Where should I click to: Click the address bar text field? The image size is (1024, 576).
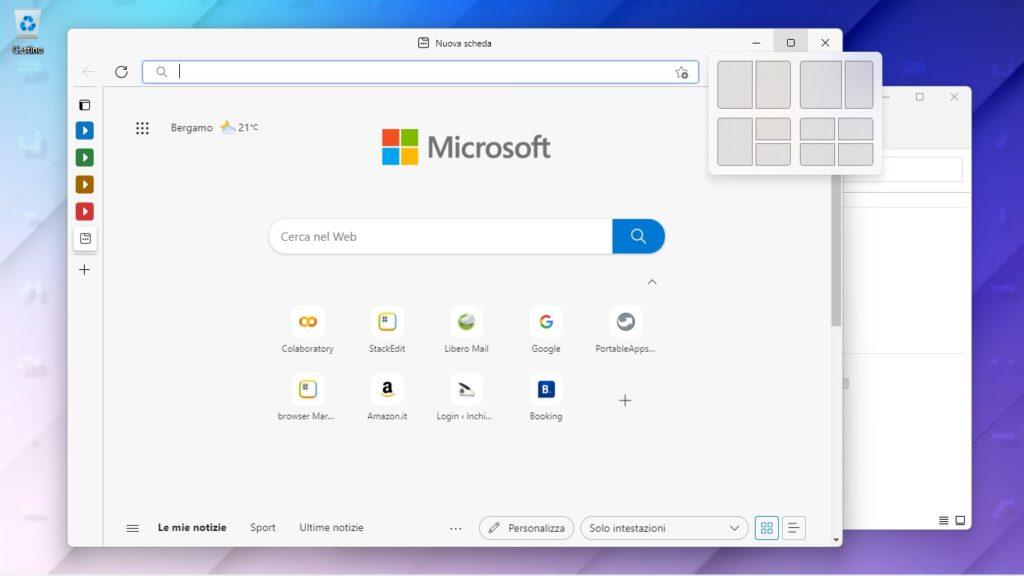tap(421, 72)
